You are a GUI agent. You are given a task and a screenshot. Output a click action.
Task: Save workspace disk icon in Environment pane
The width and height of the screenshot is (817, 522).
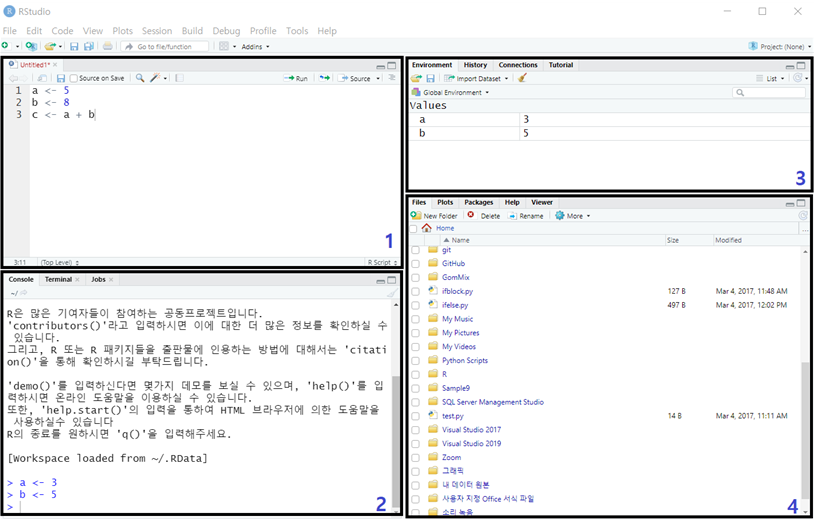pyautogui.click(x=430, y=78)
